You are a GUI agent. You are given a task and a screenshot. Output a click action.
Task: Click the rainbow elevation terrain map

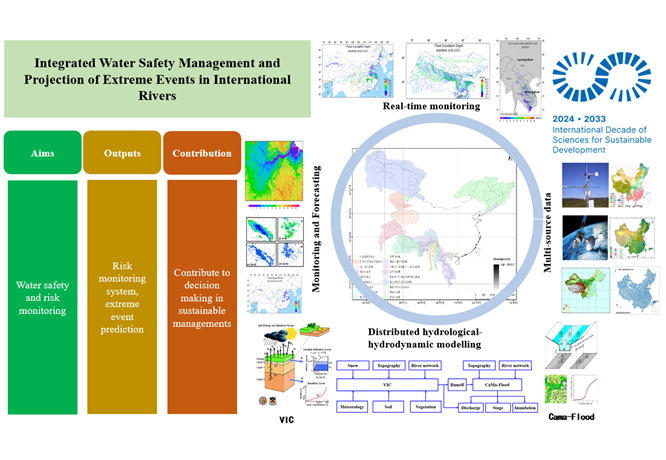277,170
